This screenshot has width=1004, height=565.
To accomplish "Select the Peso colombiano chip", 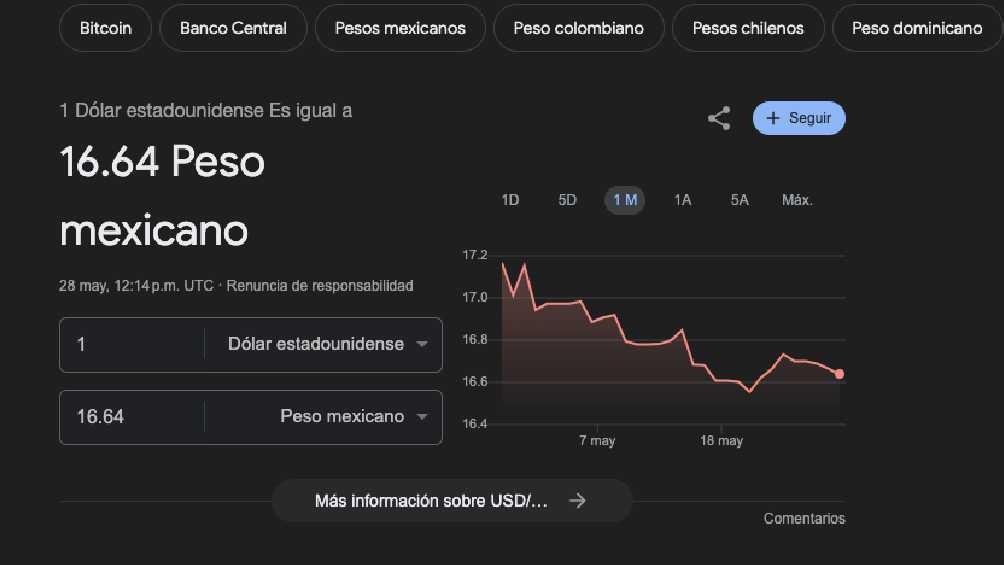I will 578,28.
